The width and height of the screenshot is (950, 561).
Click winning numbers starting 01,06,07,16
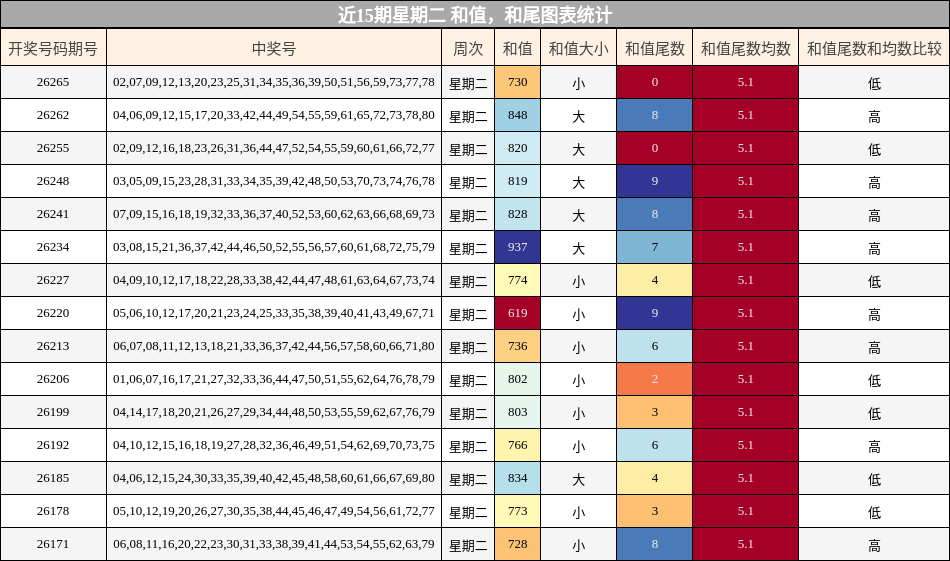(x=274, y=379)
